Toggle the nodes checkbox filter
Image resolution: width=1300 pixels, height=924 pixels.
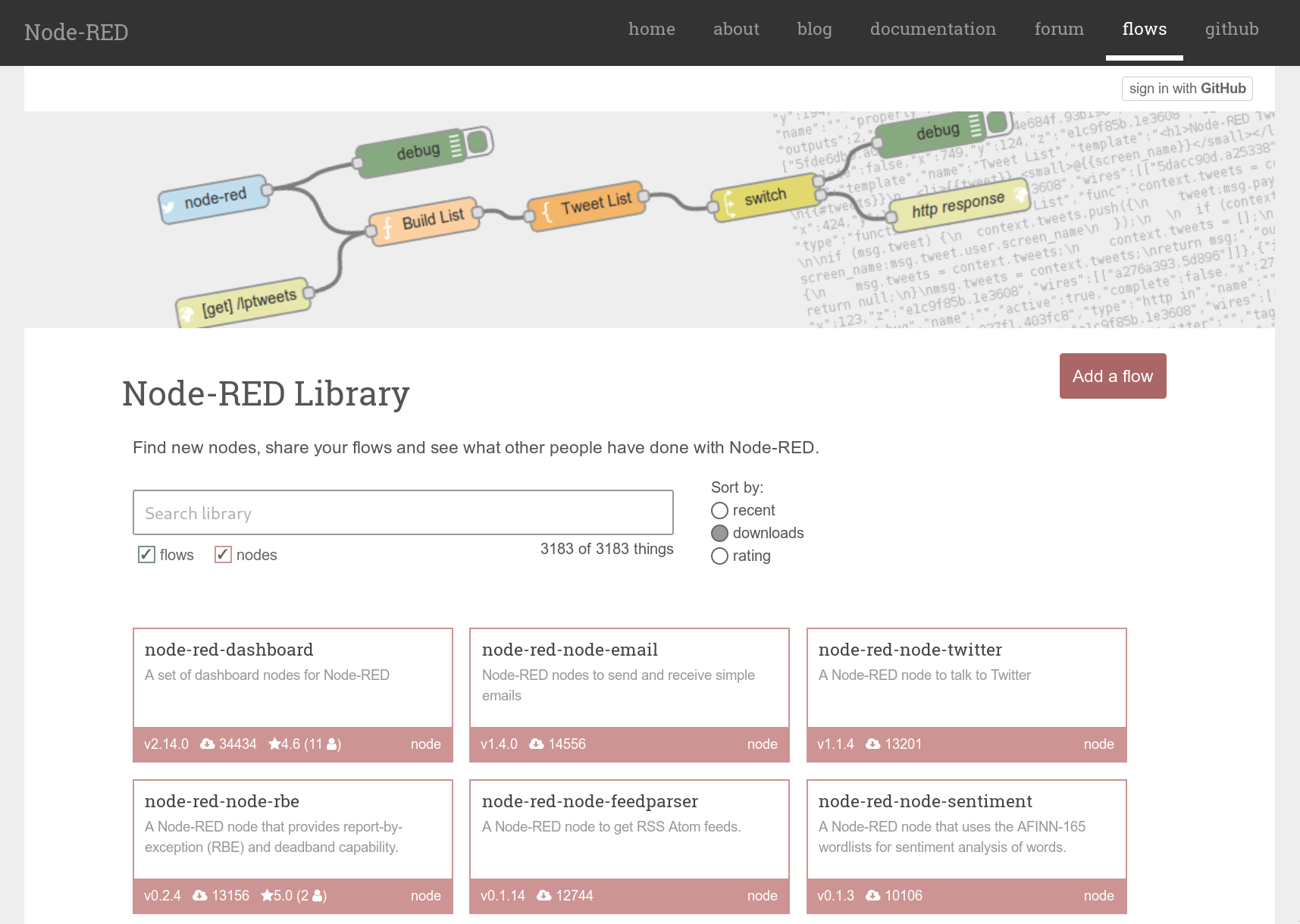tap(223, 555)
